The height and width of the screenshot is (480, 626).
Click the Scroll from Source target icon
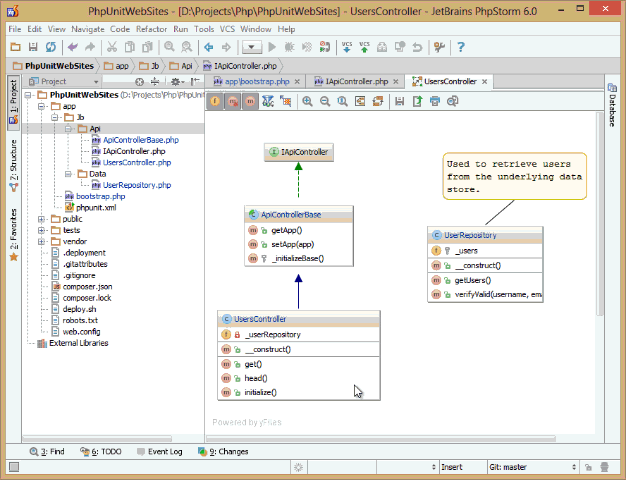tap(139, 82)
